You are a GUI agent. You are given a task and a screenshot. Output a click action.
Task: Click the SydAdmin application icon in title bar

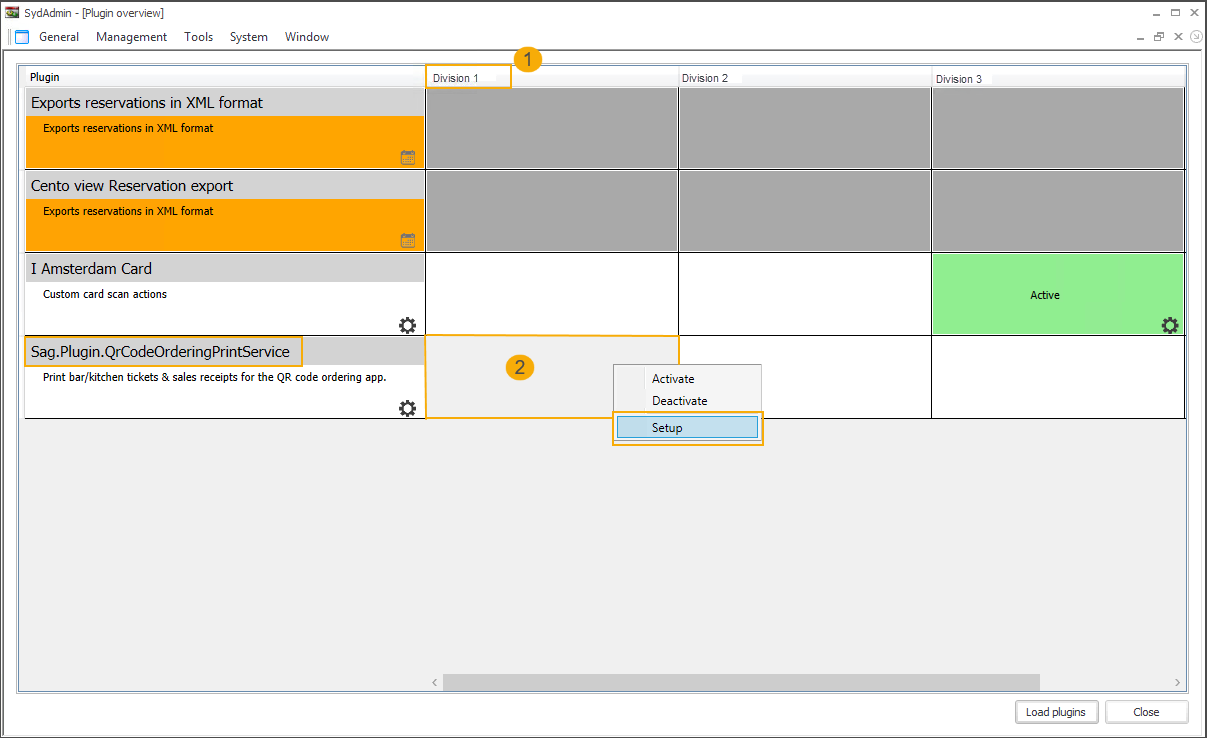[x=12, y=12]
